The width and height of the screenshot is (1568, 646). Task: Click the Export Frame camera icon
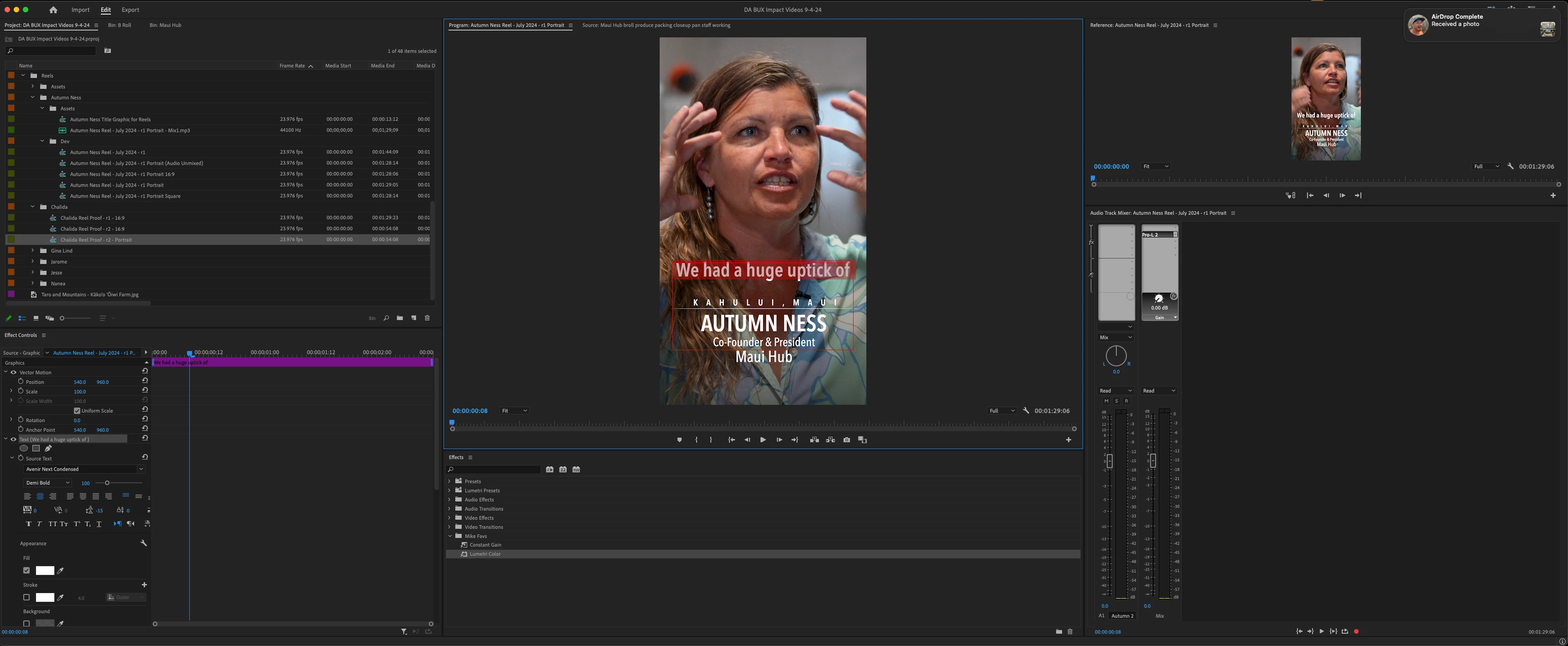click(x=846, y=440)
